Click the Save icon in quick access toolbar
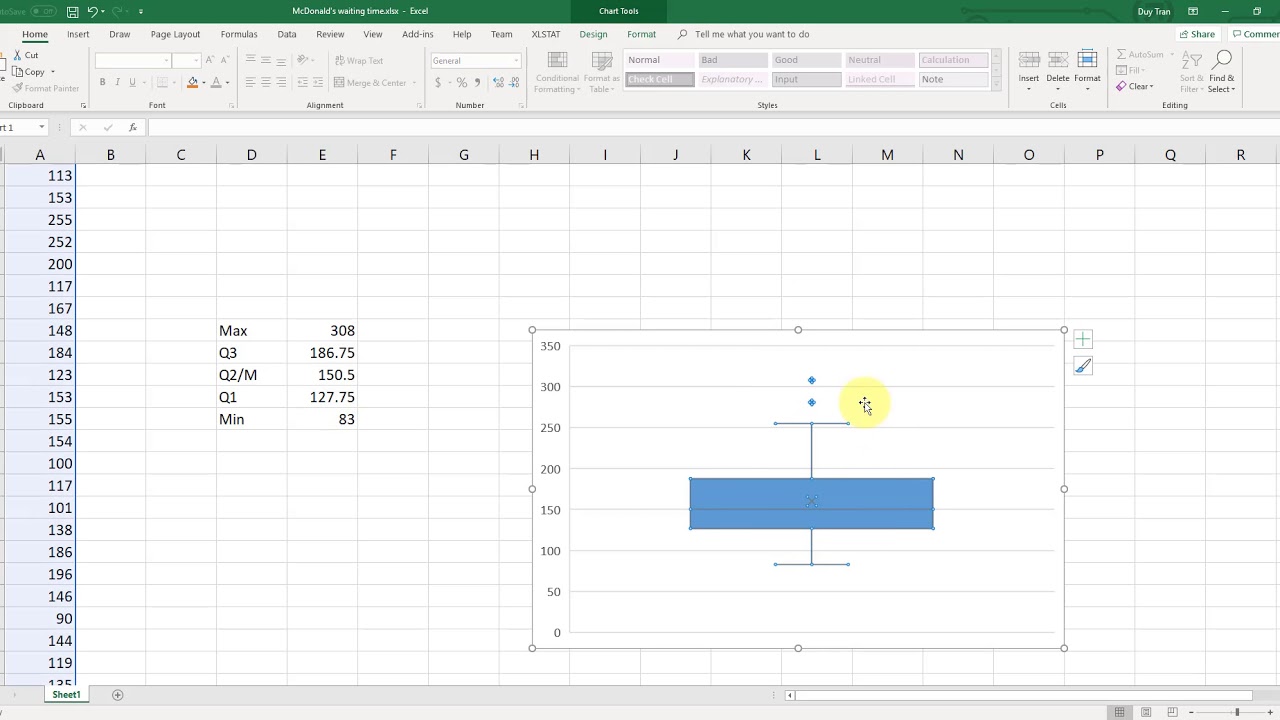This screenshot has width=1280, height=720. [73, 12]
